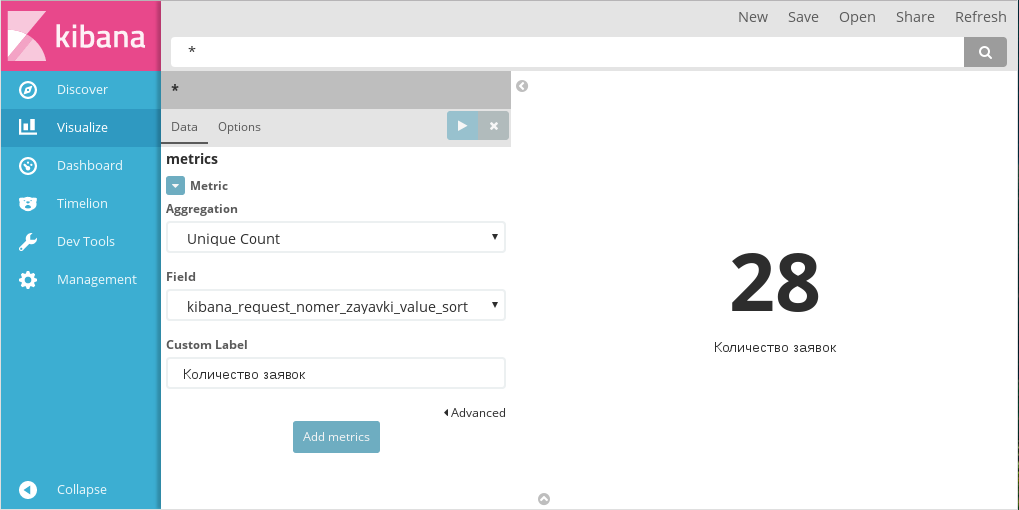Switch to the Options tab
Screen dimensions: 1019x510
239,127
